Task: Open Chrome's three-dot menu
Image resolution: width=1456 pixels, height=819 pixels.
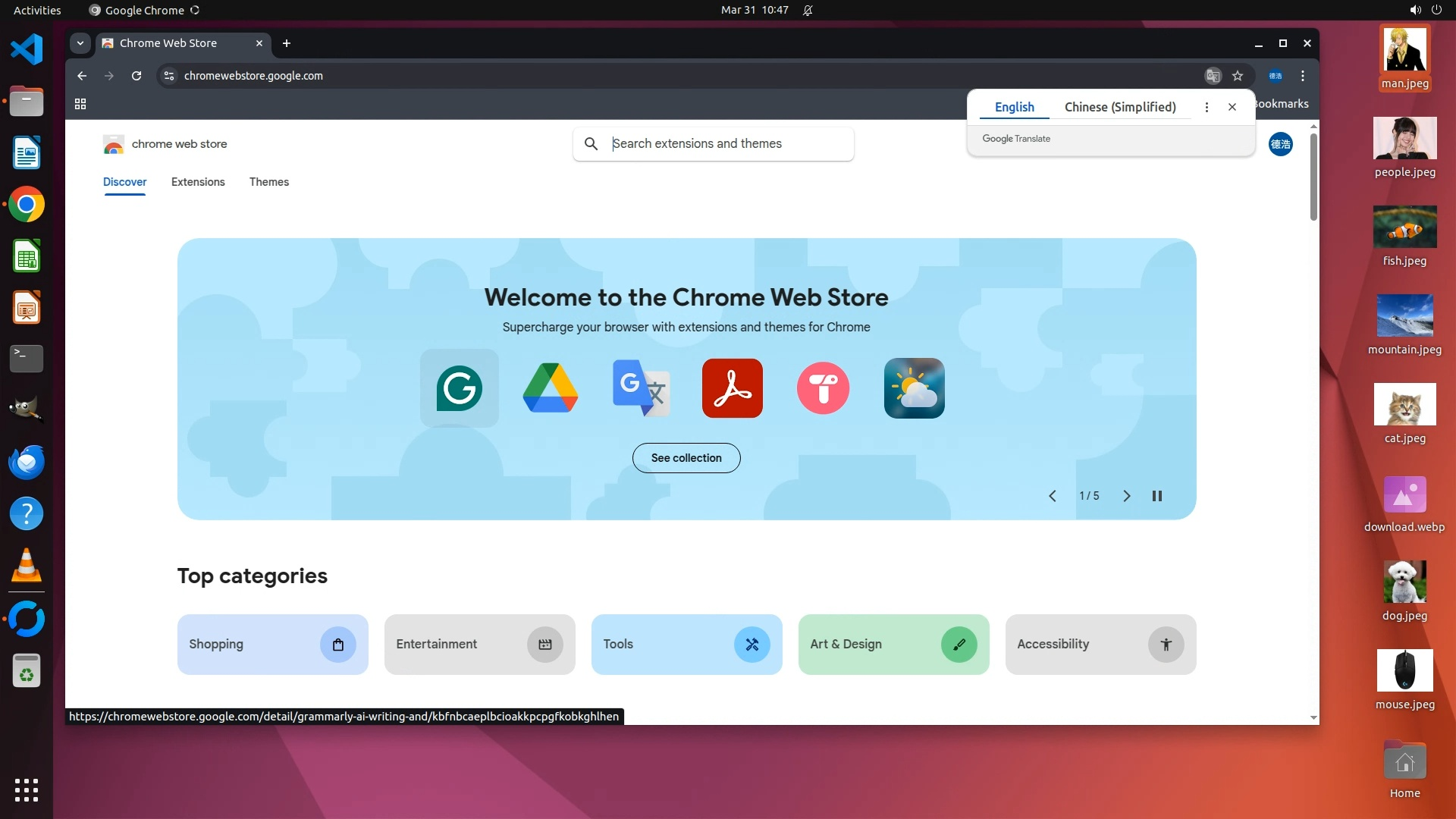Action: (x=1303, y=76)
